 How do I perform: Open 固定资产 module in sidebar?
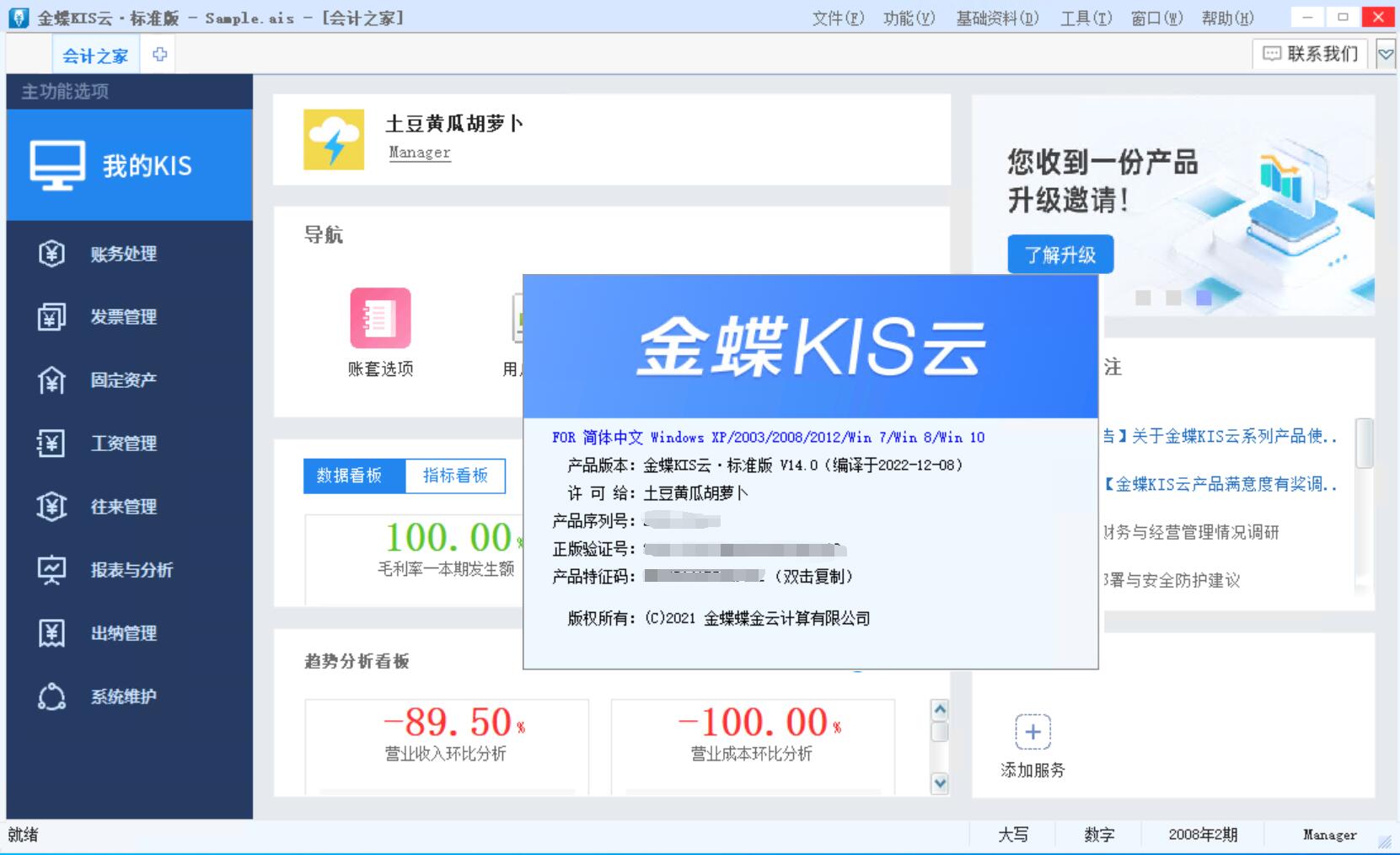click(129, 379)
